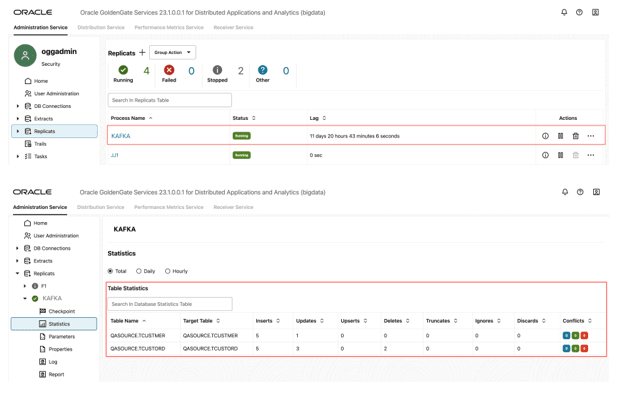Open more actions menu for JJ1 row

click(590, 155)
